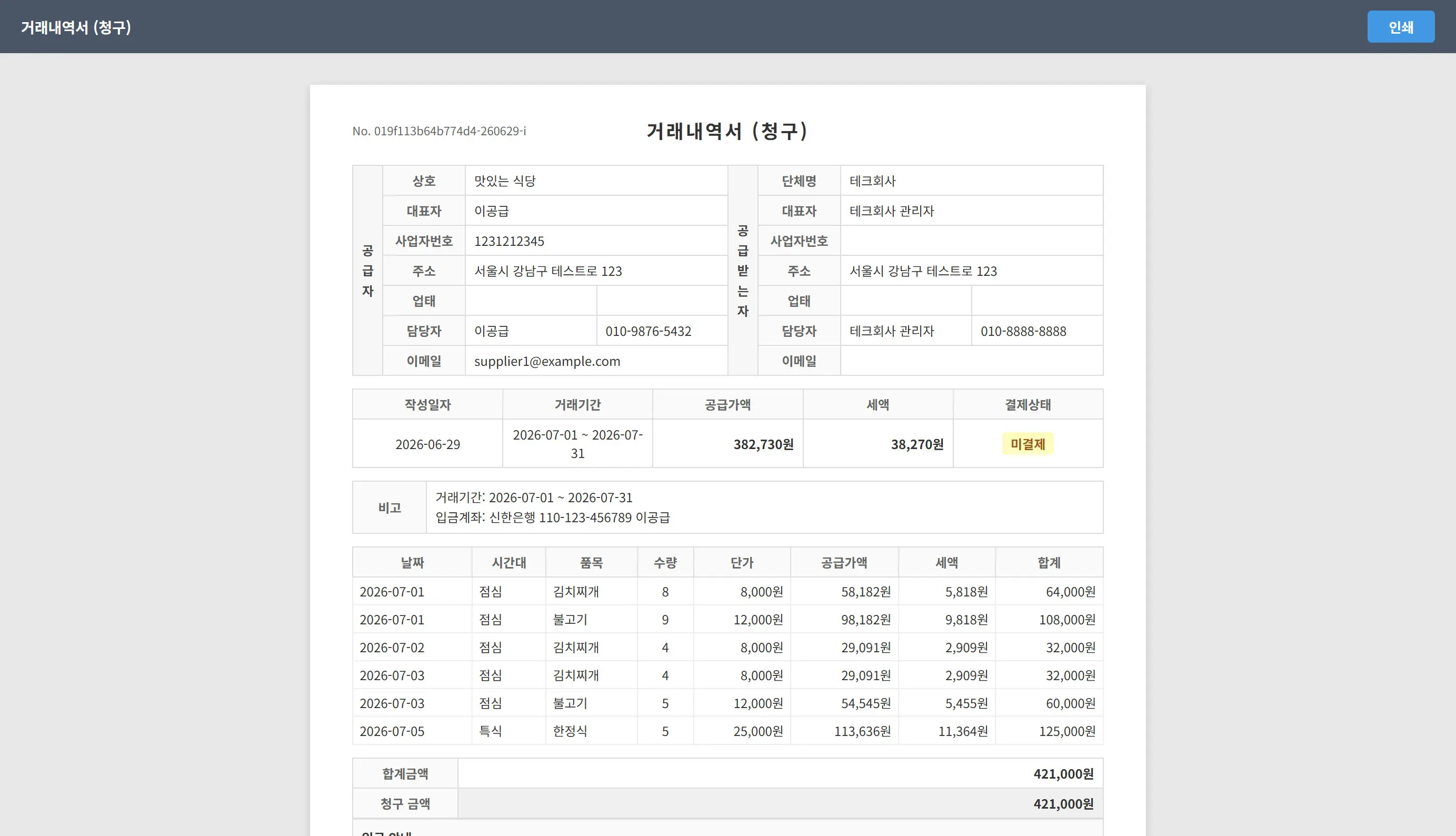Click the 인쇄 print button

point(1400,27)
